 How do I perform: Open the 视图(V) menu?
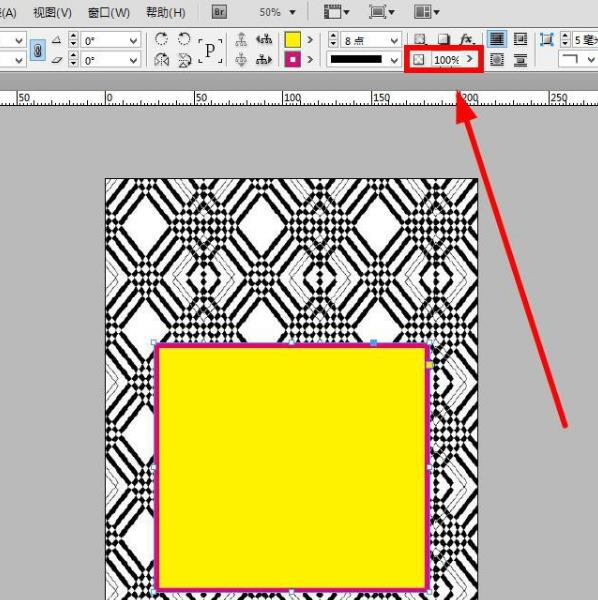click(52, 13)
